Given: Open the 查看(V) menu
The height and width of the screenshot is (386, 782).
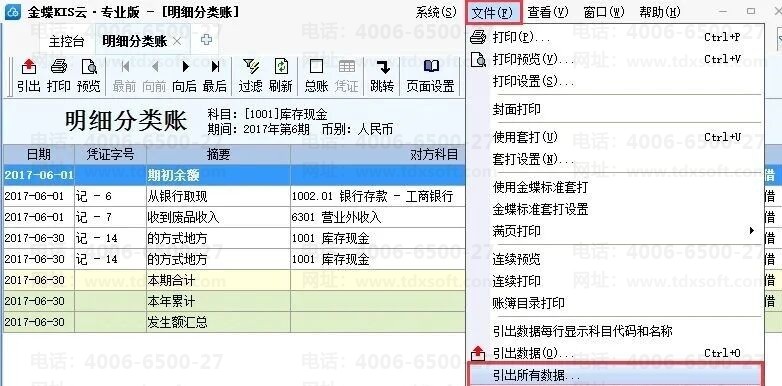Looking at the screenshot, I should (x=548, y=11).
